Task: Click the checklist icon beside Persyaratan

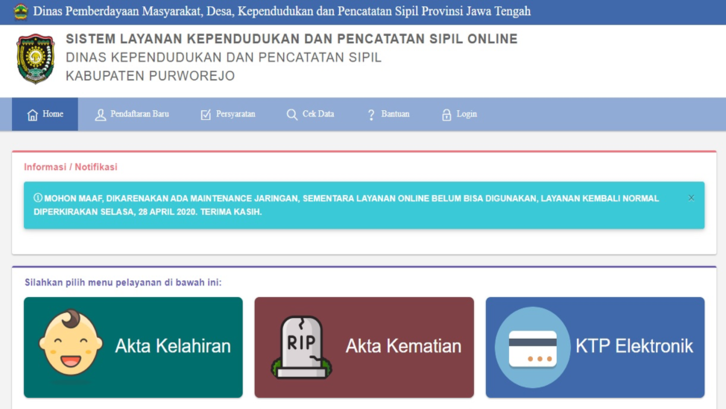Action: click(x=206, y=115)
